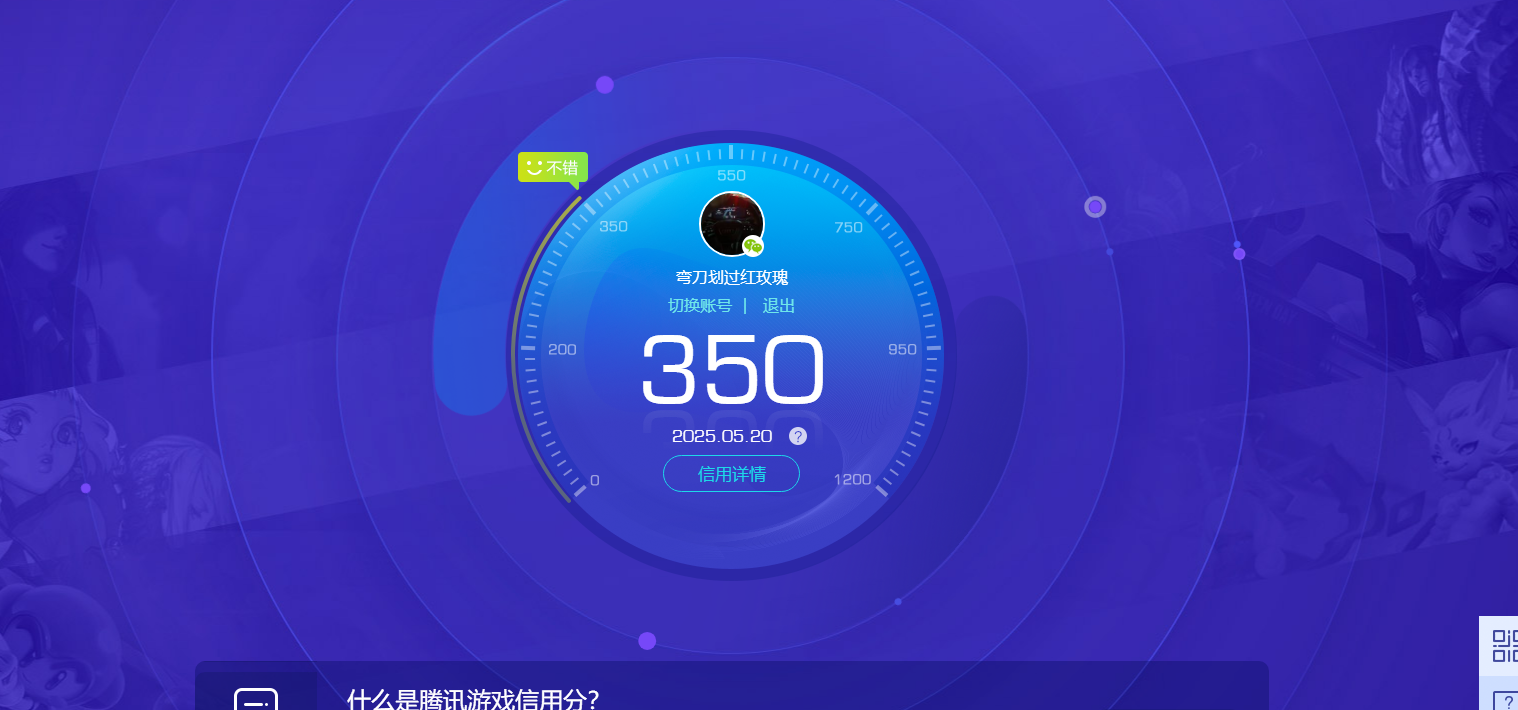Click the user avatar picture
1518x710 pixels.
point(732,224)
